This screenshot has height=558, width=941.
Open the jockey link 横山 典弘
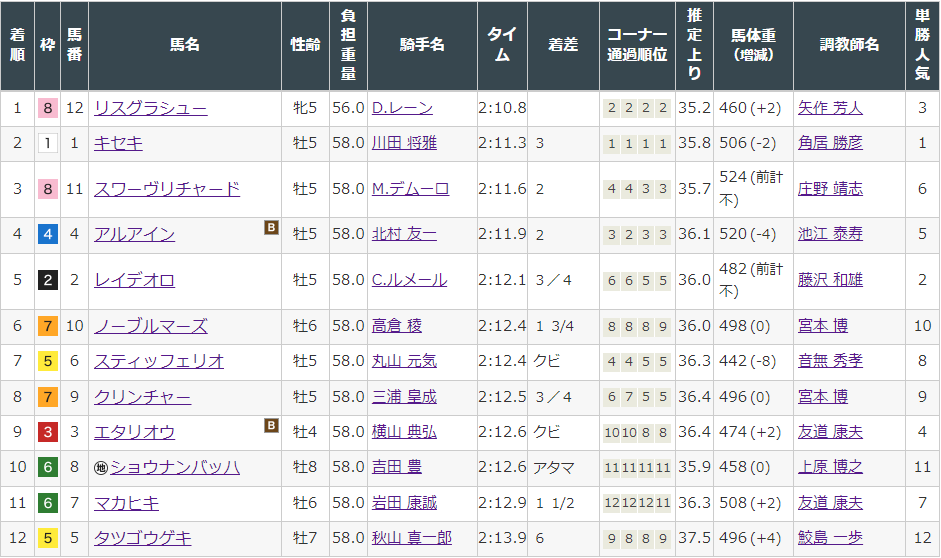click(x=404, y=432)
